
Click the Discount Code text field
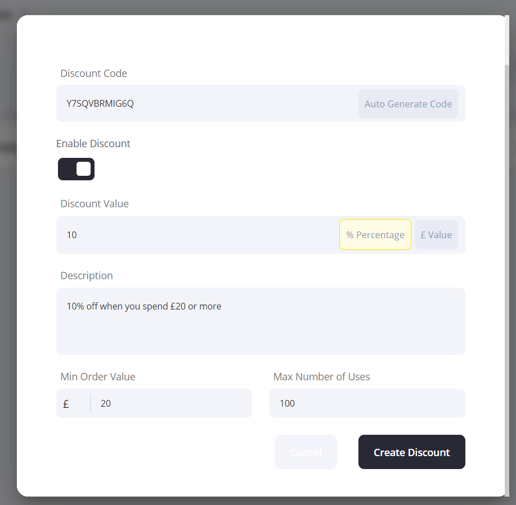[x=207, y=104]
